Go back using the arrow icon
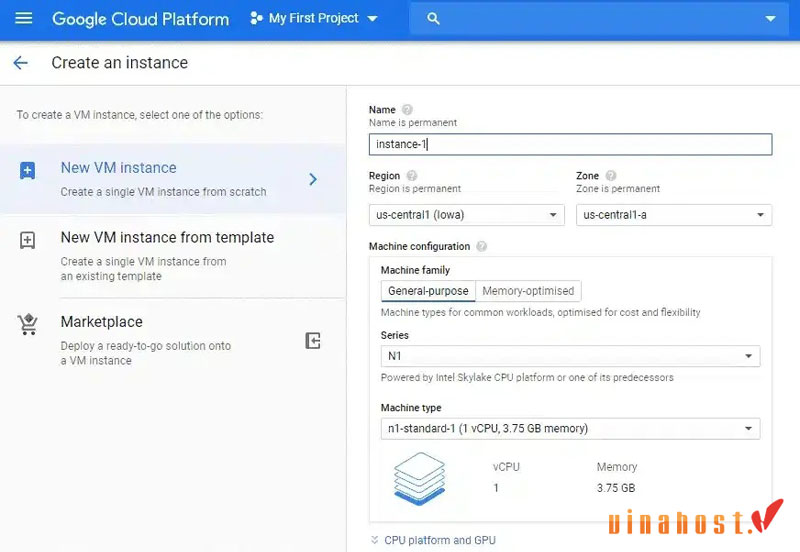This screenshot has height=552, width=800. 20,63
